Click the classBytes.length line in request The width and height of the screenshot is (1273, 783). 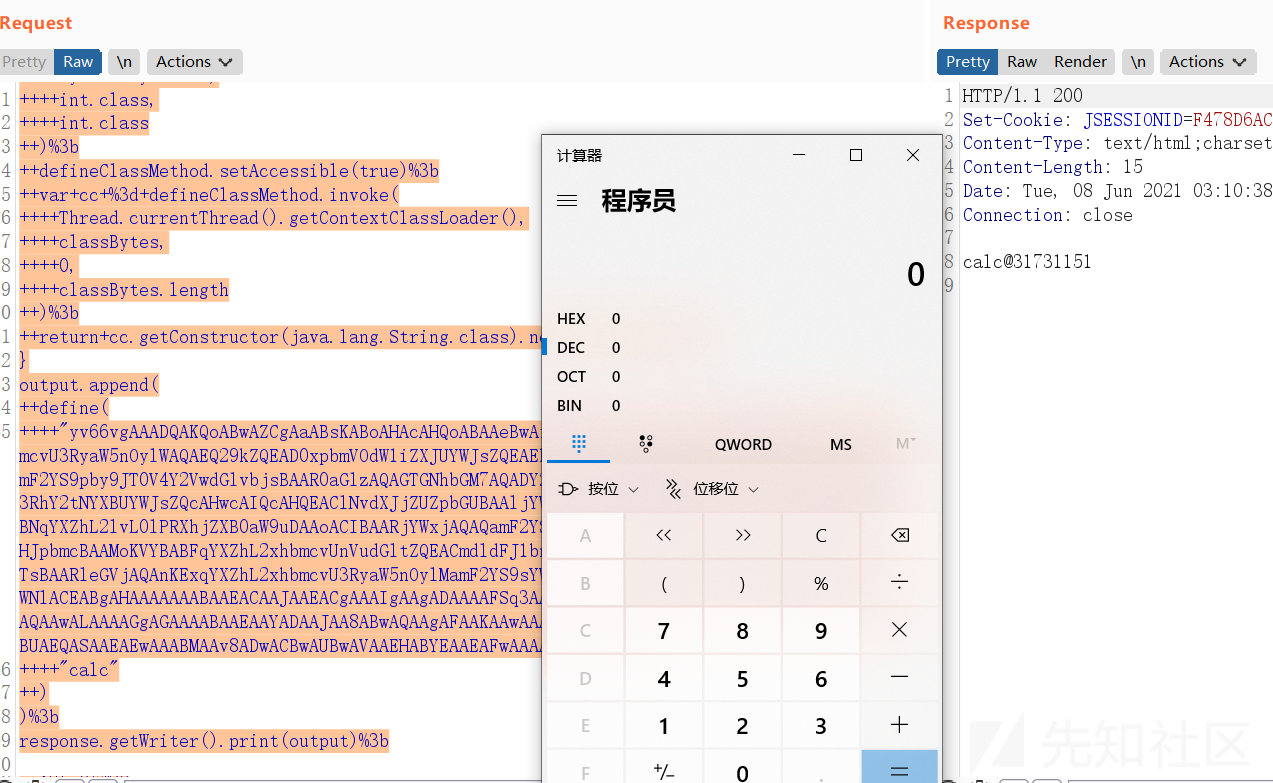pyautogui.click(x=124, y=289)
